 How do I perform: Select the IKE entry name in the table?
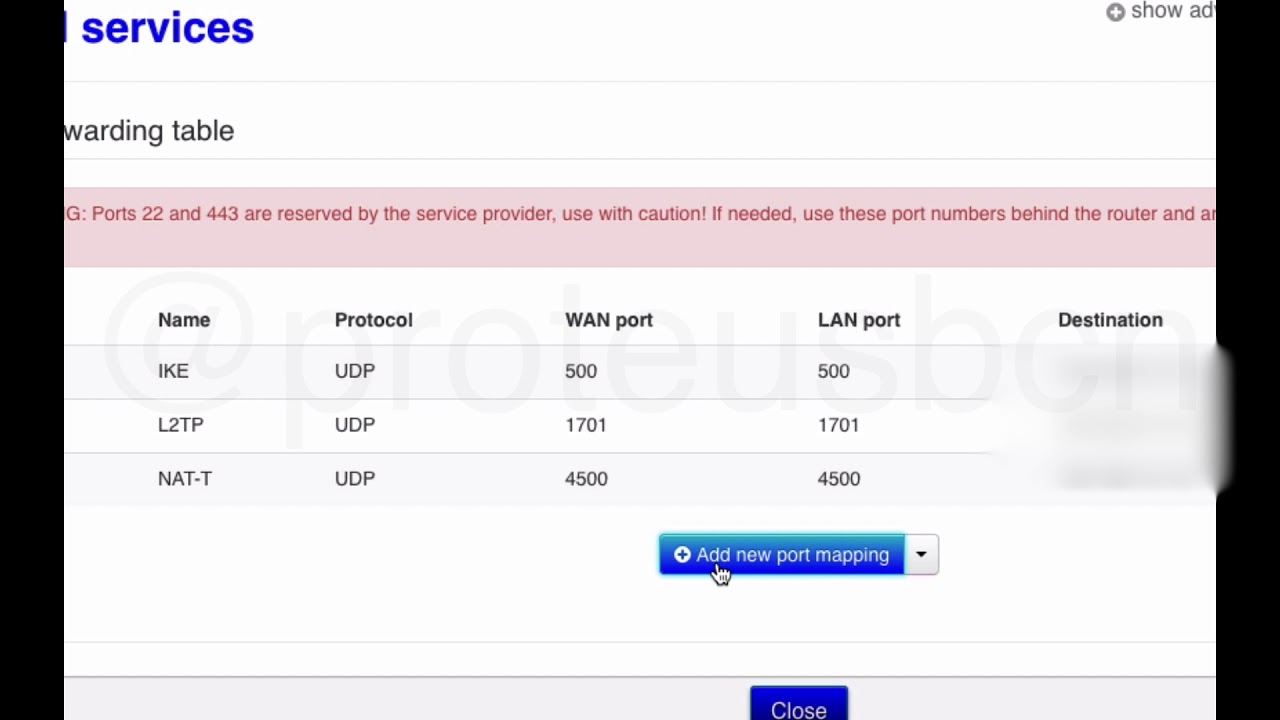click(x=173, y=371)
